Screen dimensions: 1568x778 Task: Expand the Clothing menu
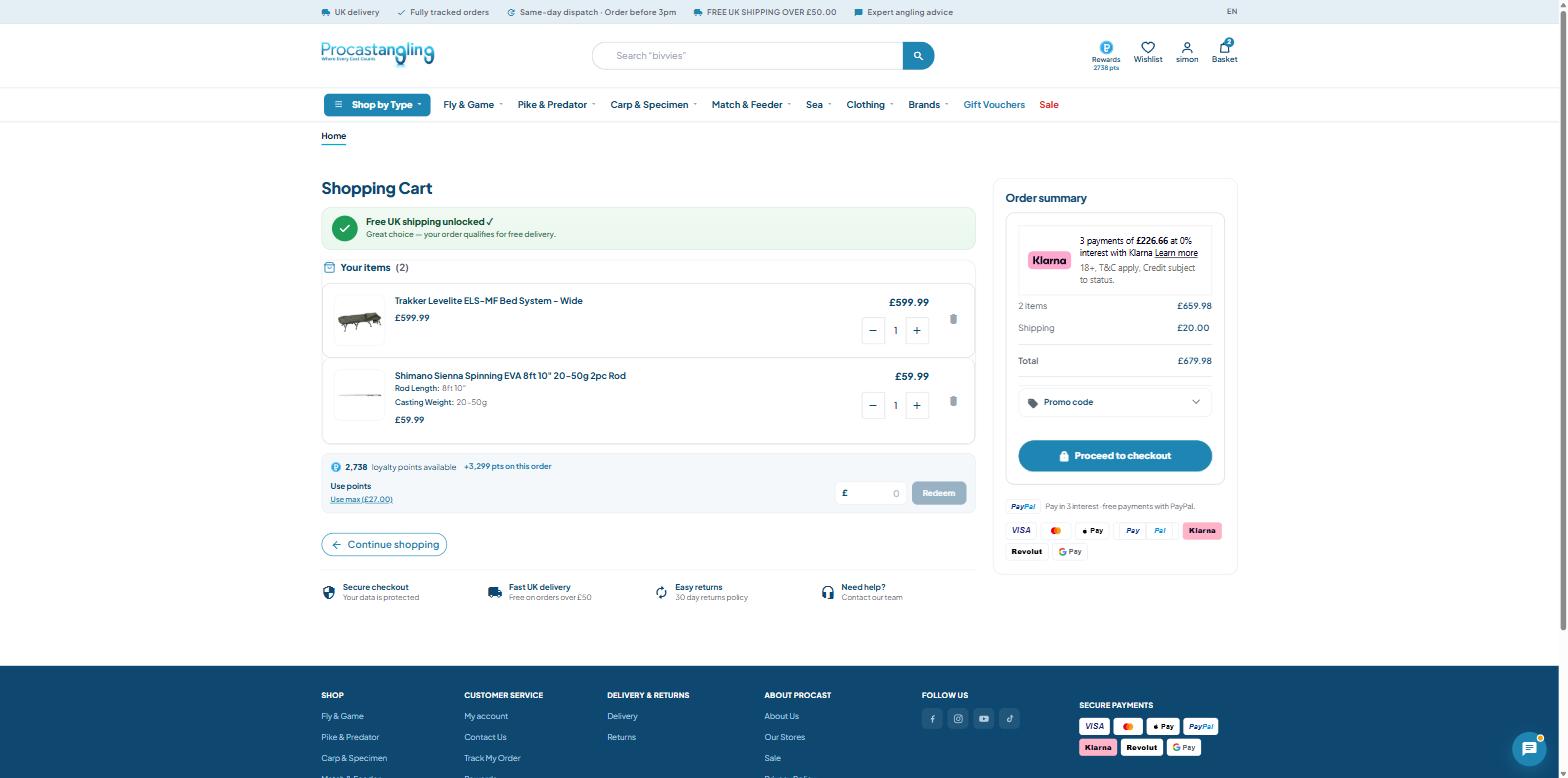click(870, 105)
